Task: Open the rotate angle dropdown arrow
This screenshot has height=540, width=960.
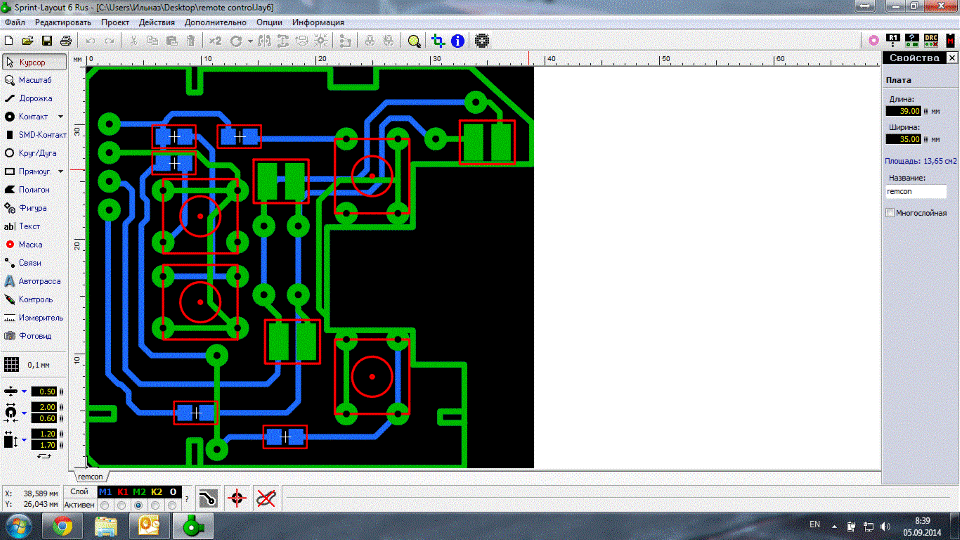Action: (250, 42)
